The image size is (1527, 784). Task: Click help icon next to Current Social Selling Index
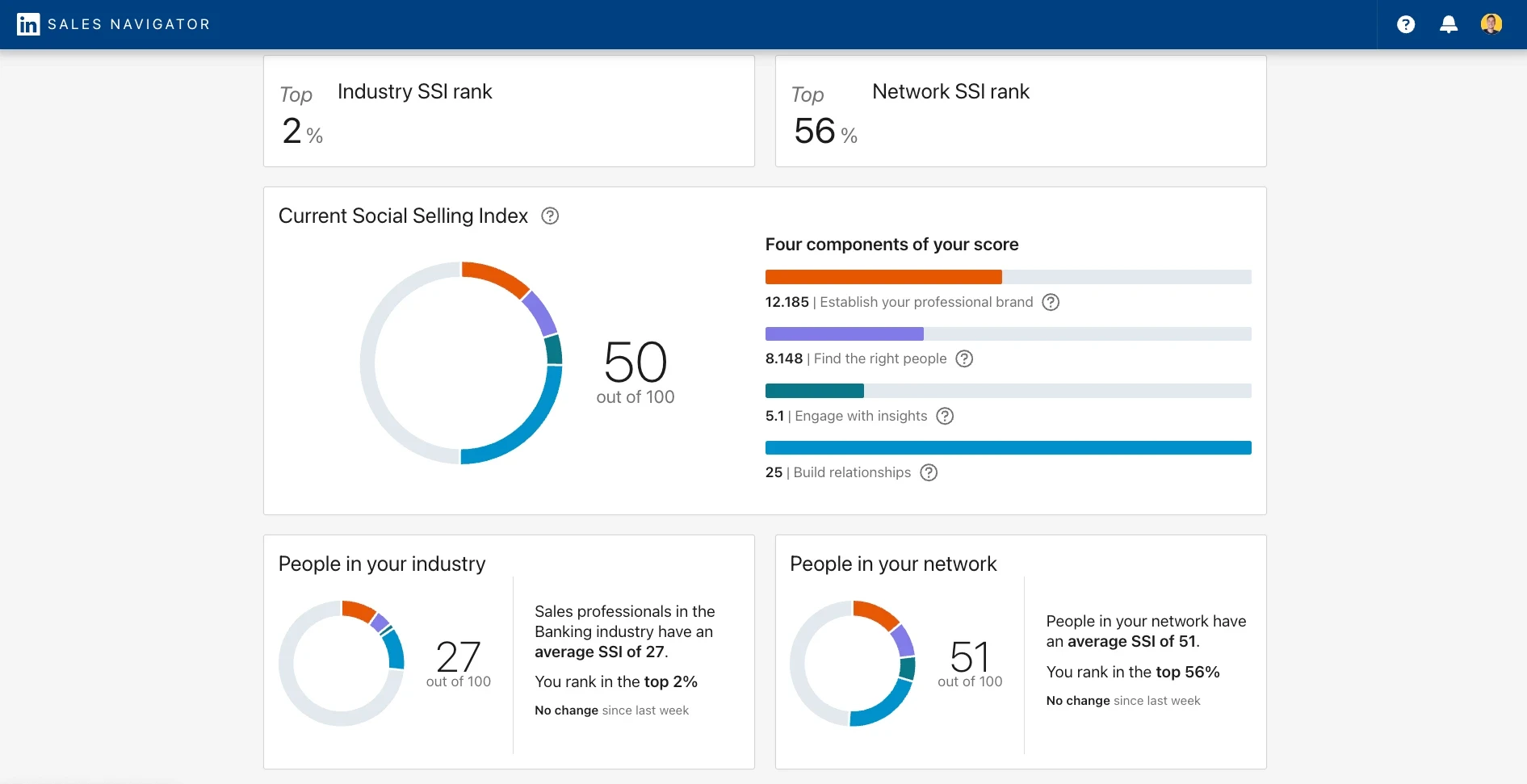(550, 216)
